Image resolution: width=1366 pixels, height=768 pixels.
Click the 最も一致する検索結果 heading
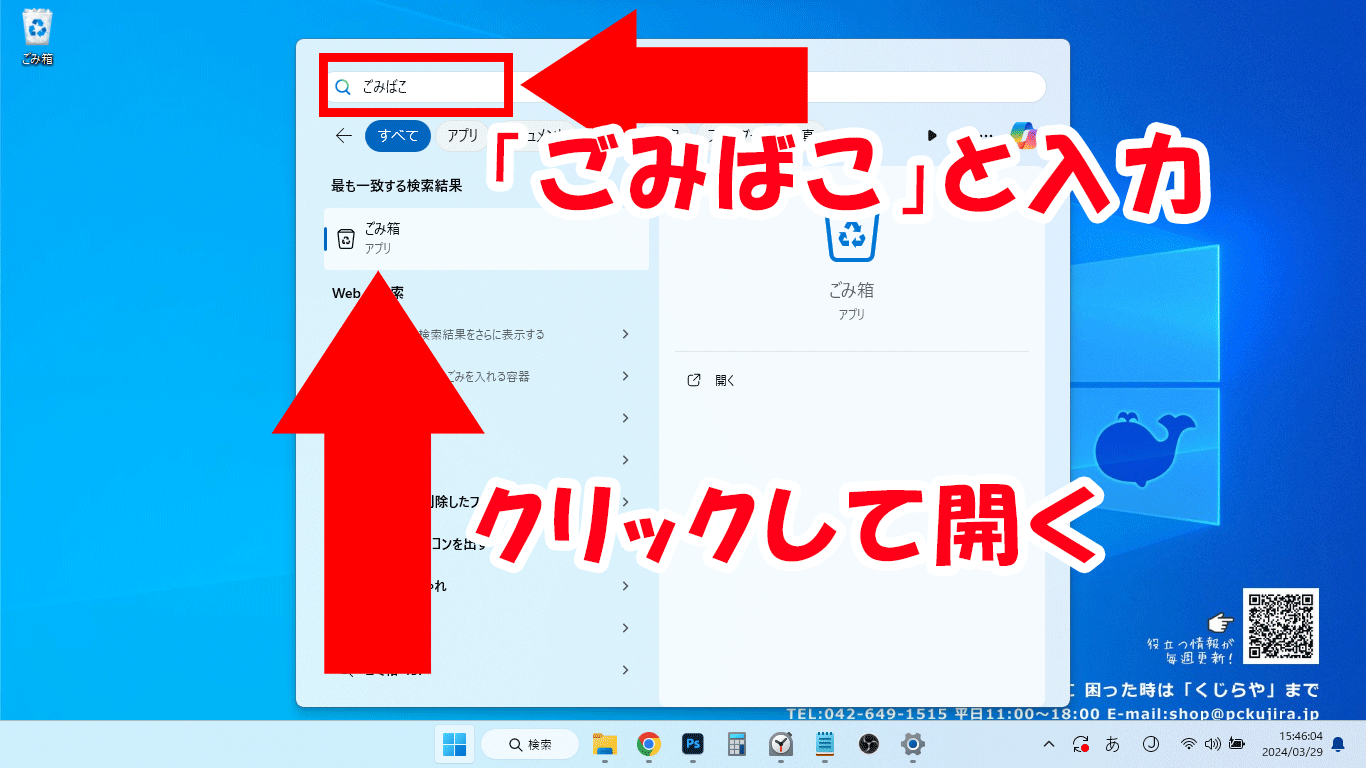(397, 186)
